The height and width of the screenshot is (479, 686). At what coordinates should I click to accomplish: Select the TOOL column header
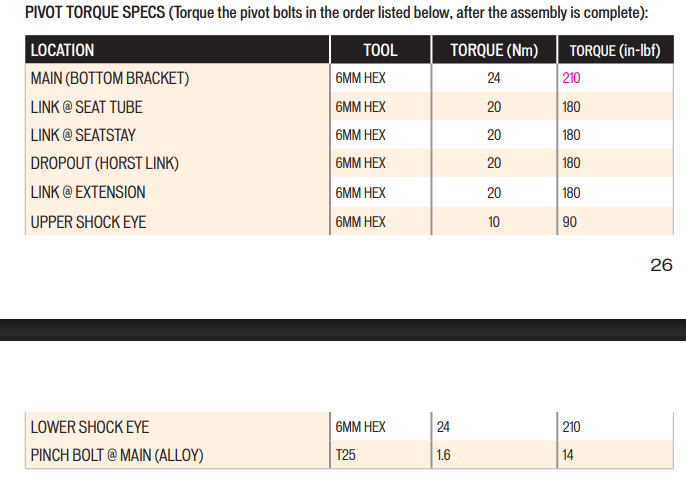point(380,50)
